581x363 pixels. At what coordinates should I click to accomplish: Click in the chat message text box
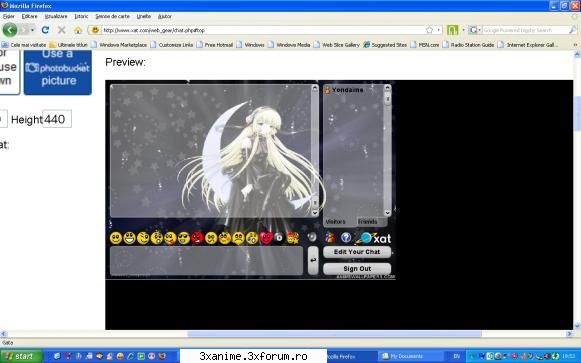coord(206,261)
